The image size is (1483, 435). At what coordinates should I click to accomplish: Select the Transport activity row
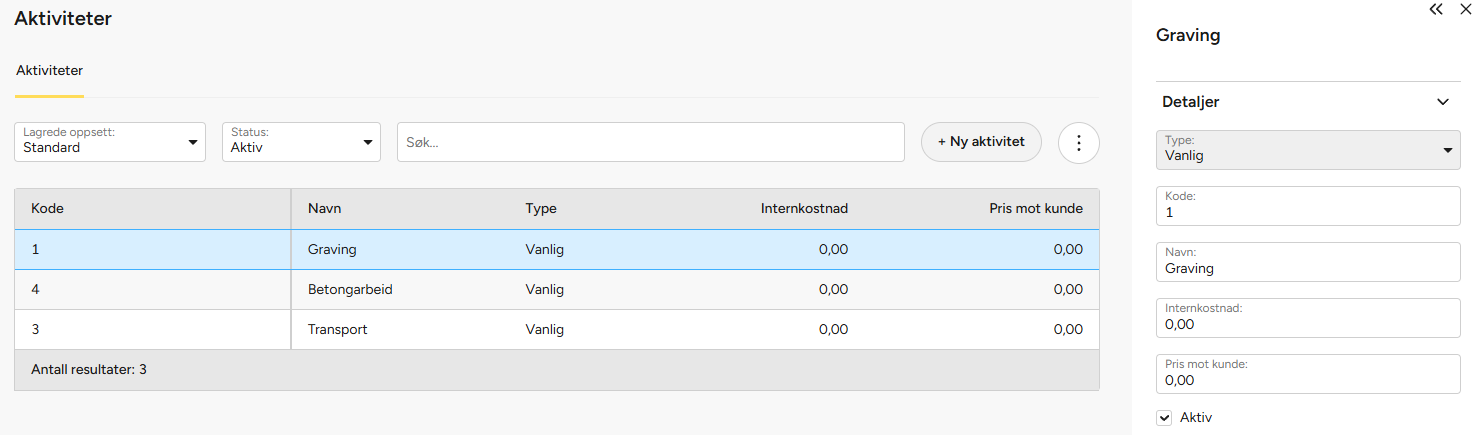click(x=556, y=329)
